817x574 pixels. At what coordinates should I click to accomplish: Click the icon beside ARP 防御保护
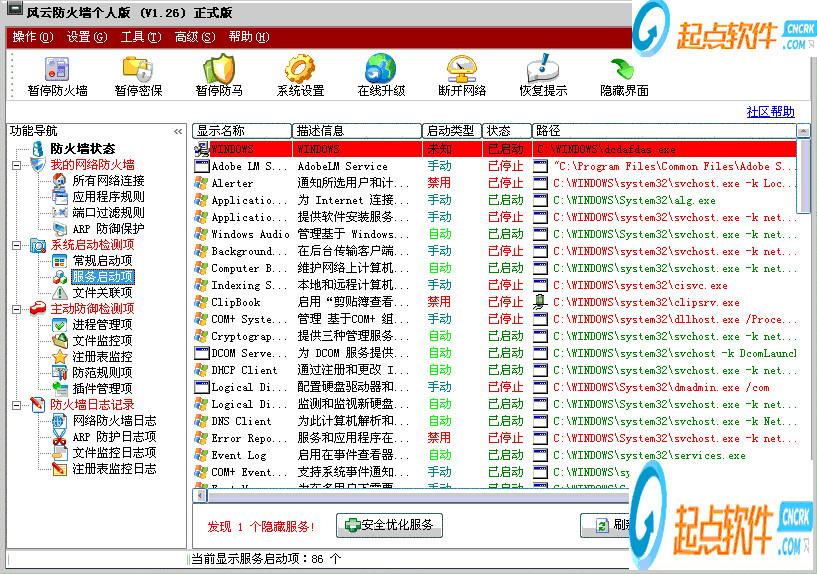pos(59,229)
